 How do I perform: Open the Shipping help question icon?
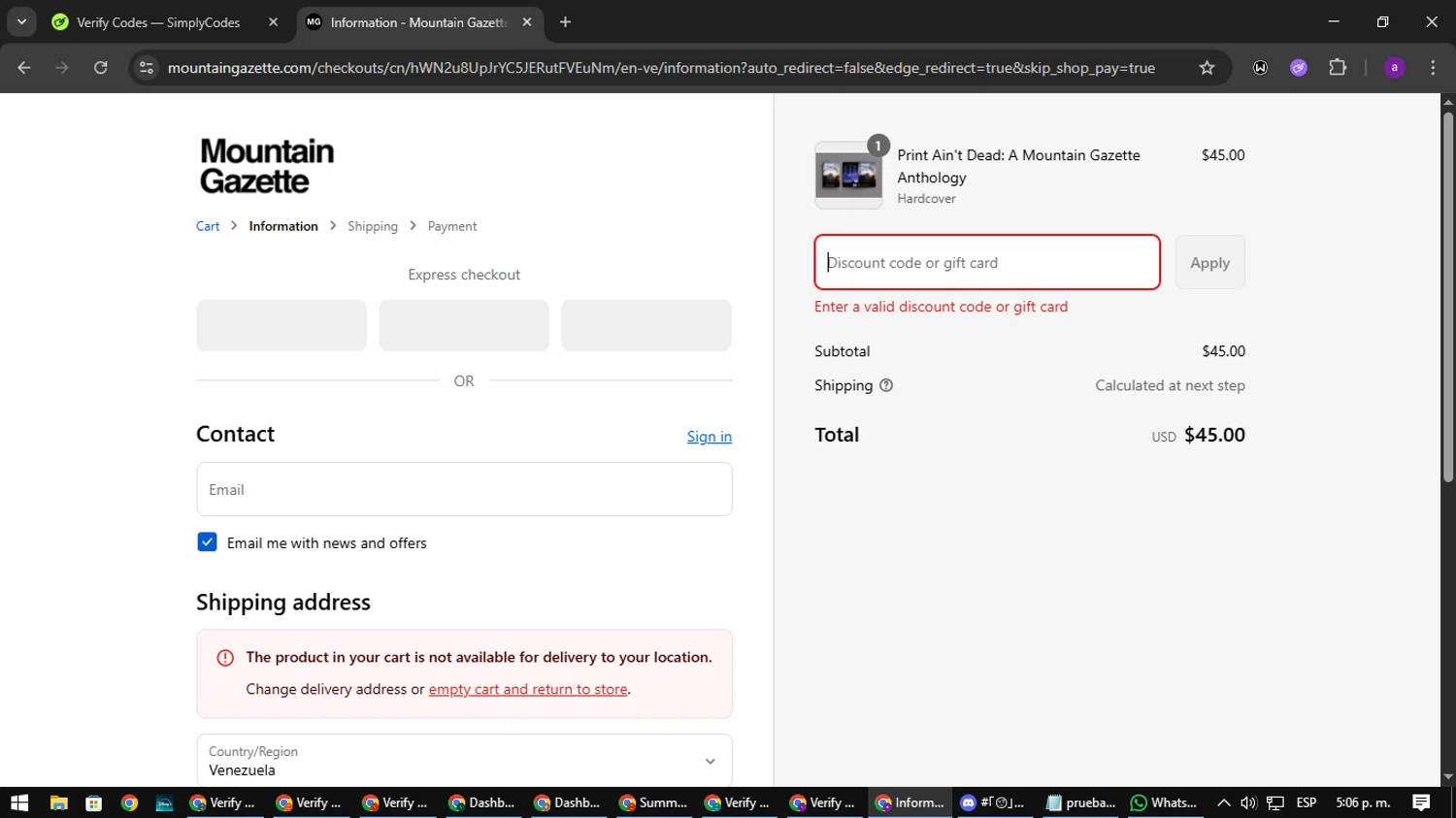click(x=886, y=385)
